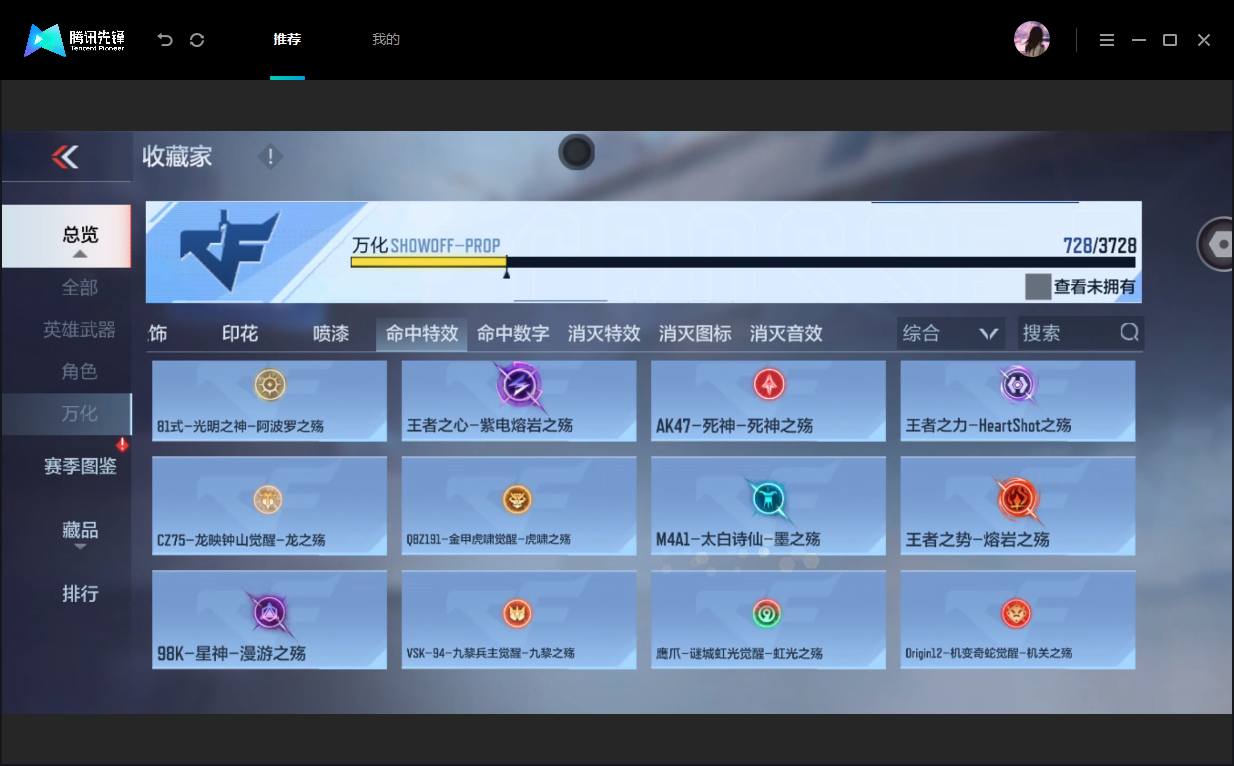Click the CZ75-龙映钟山觉醒 icon
The height and width of the screenshot is (766, 1234).
[267, 498]
